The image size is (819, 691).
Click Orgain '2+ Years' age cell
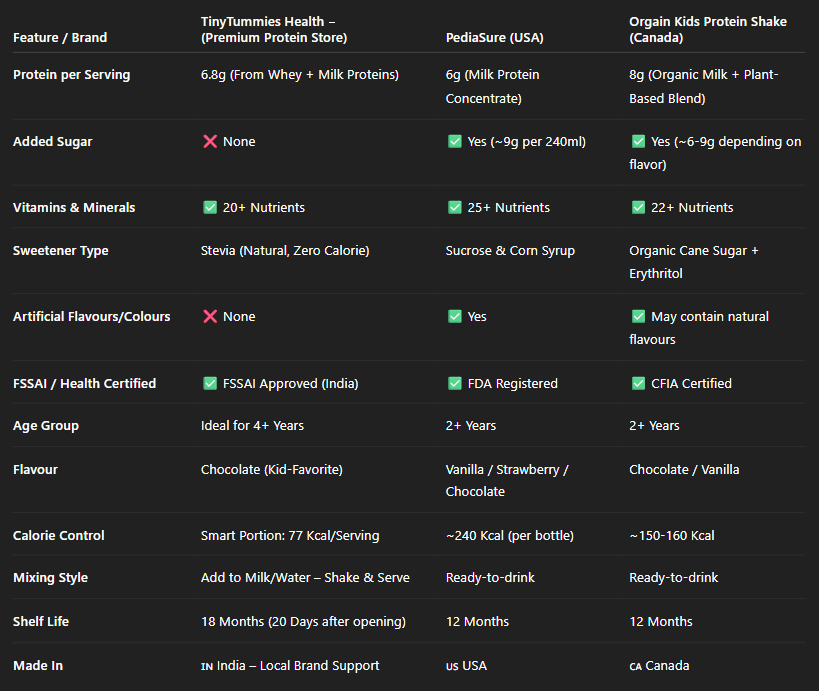point(654,426)
